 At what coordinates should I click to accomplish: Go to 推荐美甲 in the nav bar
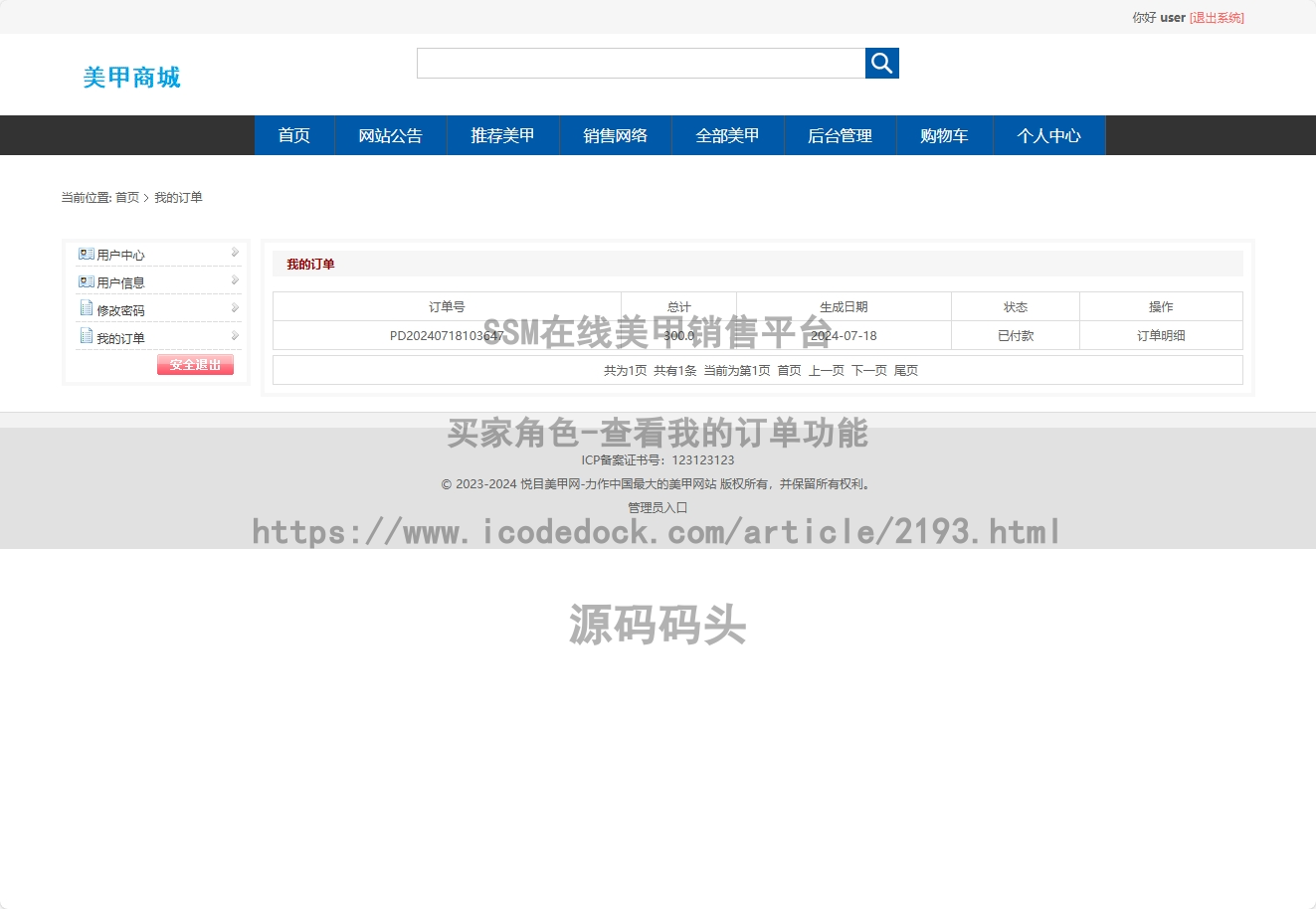coord(502,135)
